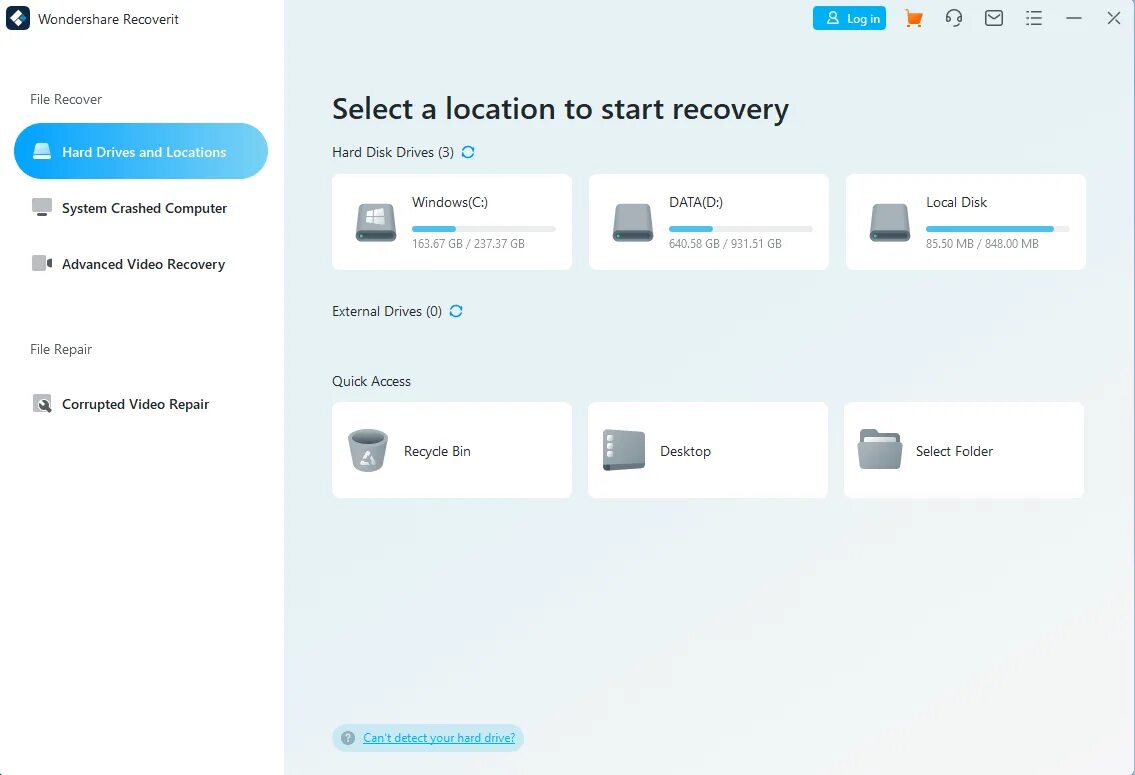The width and height of the screenshot is (1135, 775).
Task: Click the Wondershare Recoverit logo icon
Action: [x=18, y=19]
